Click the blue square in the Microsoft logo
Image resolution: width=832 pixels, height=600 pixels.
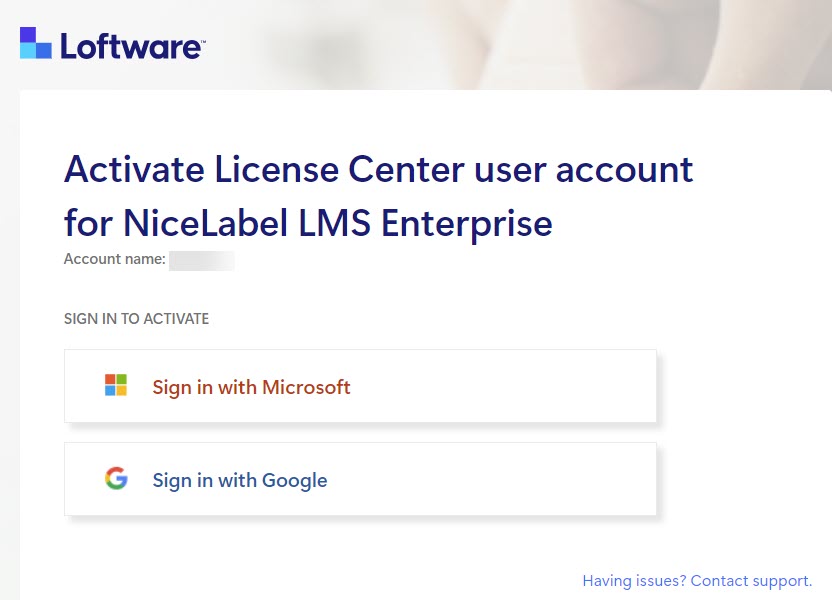110,391
